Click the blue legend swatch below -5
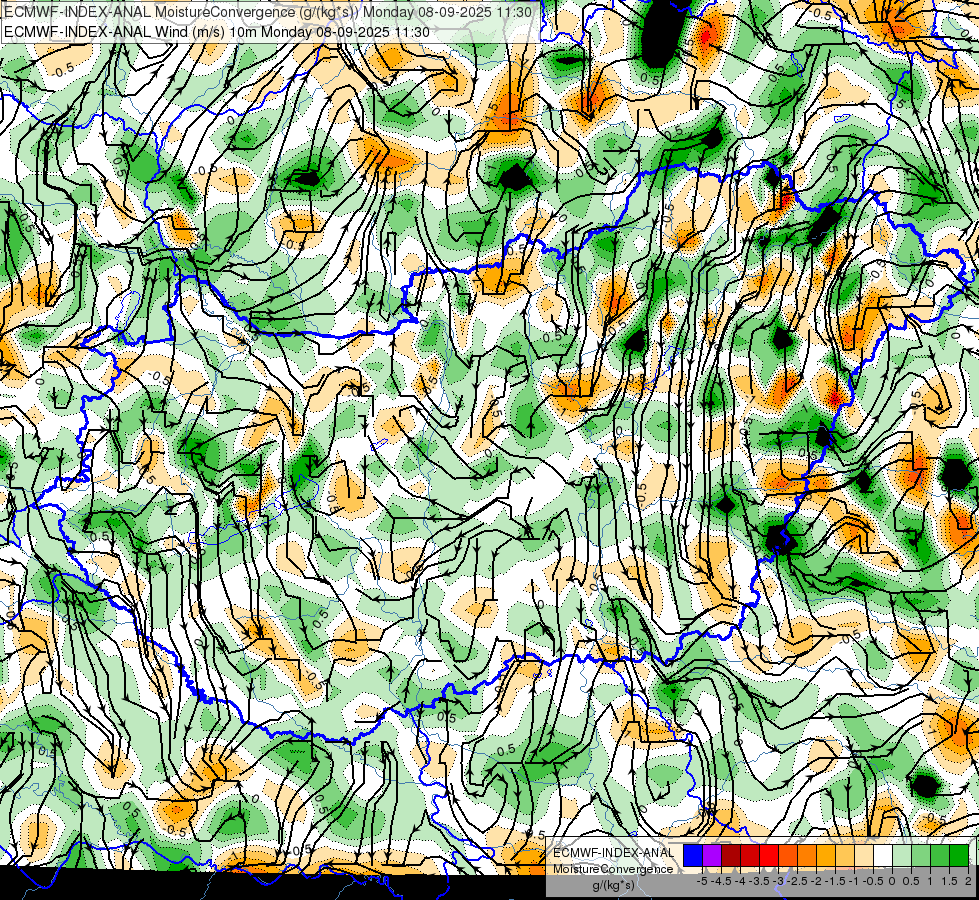 [x=693, y=855]
